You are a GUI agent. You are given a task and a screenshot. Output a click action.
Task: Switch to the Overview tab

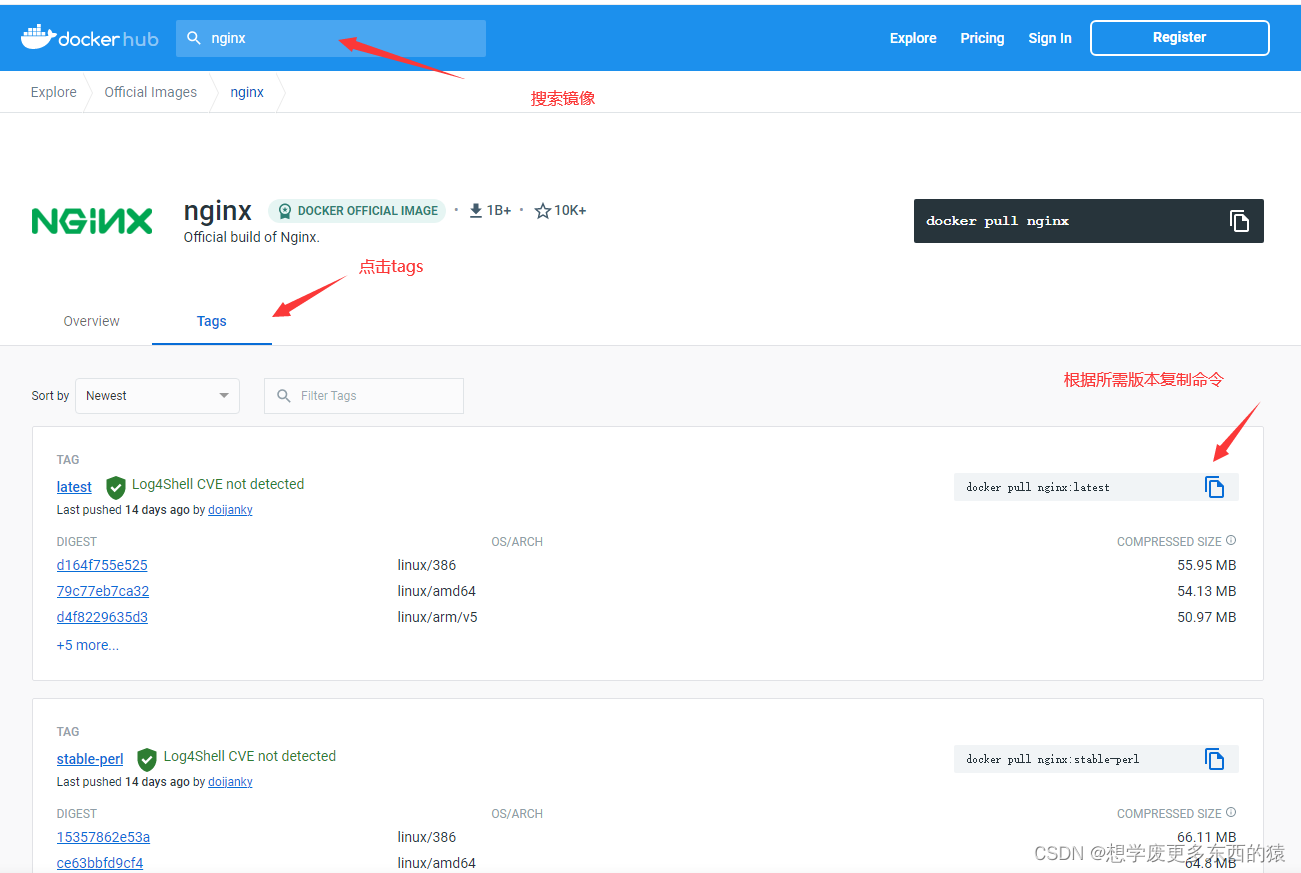tap(91, 321)
